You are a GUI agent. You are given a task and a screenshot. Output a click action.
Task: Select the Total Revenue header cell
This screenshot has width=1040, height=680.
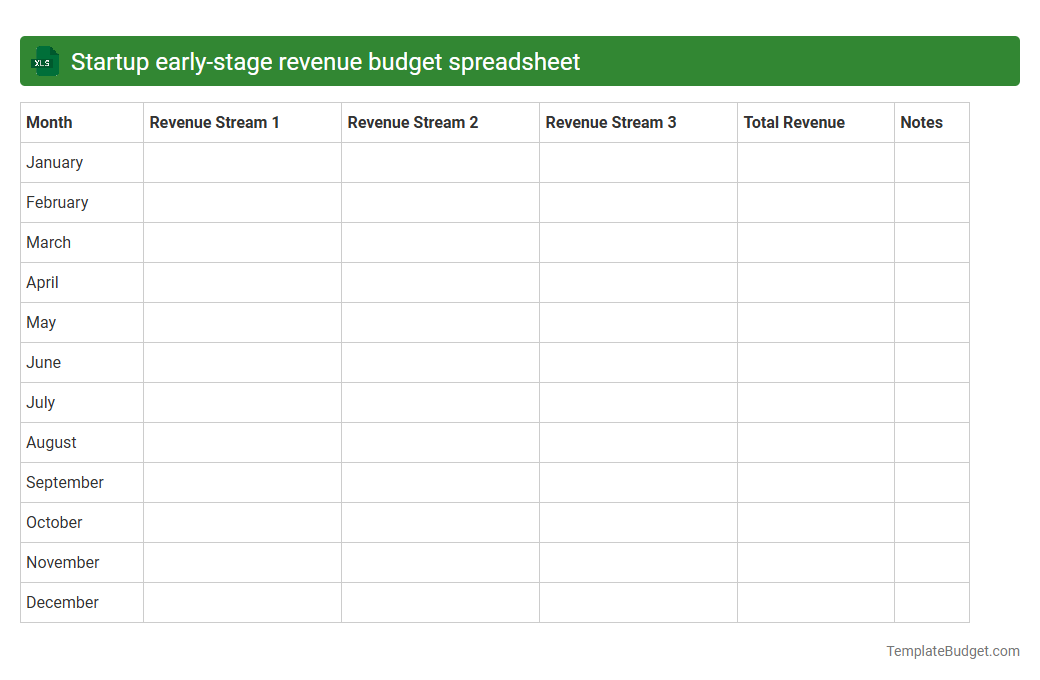[794, 122]
